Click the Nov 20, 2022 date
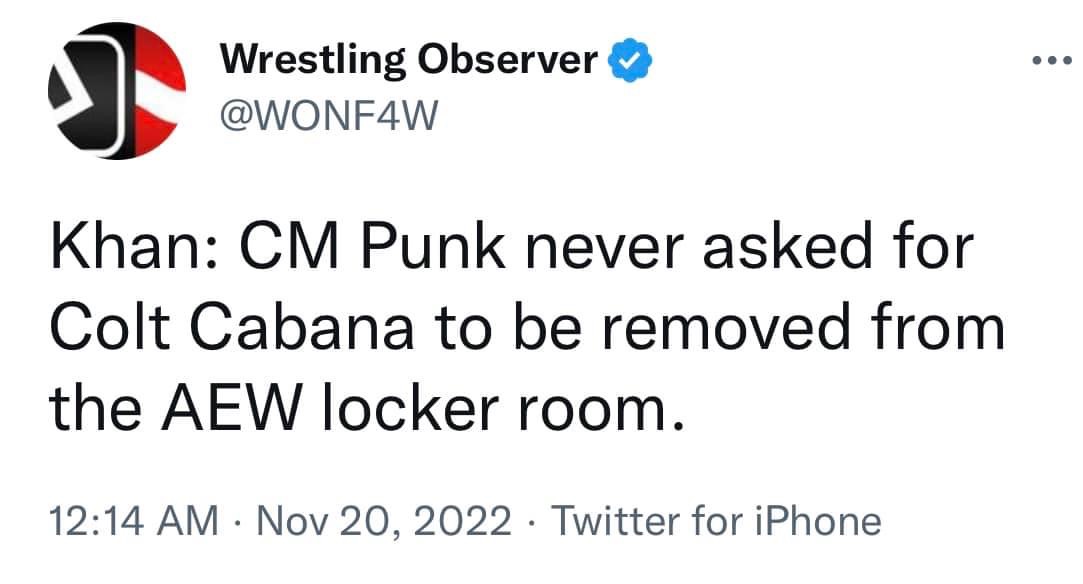 coord(385,520)
